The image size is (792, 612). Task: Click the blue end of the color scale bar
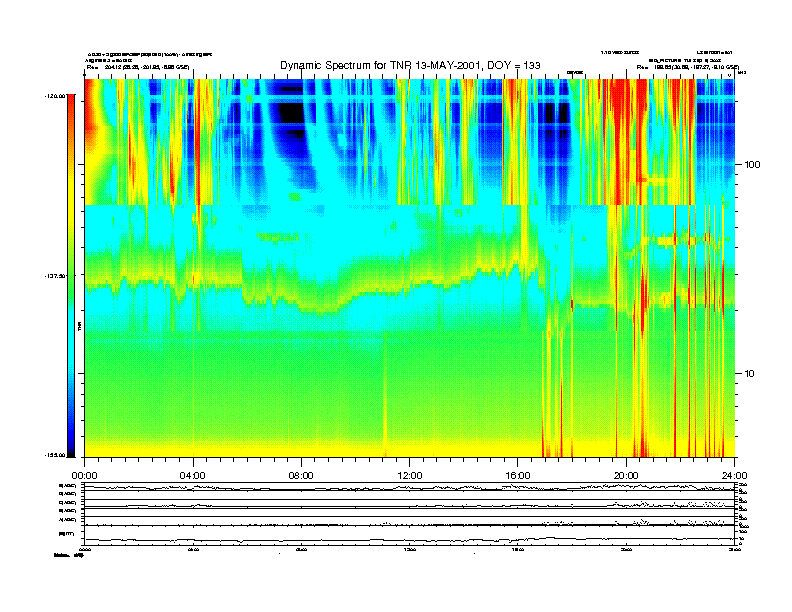point(71,437)
